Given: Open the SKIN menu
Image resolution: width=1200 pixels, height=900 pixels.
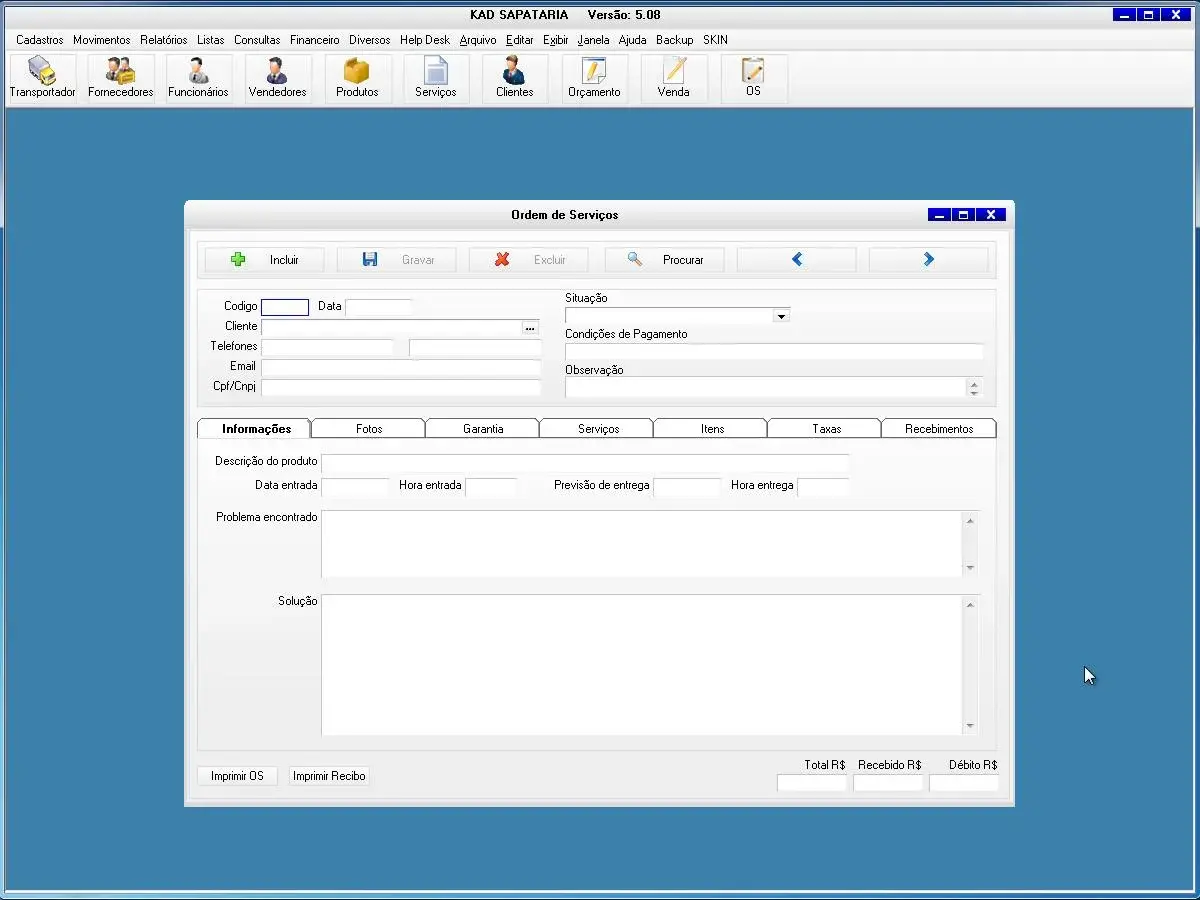Looking at the screenshot, I should pyautogui.click(x=715, y=40).
